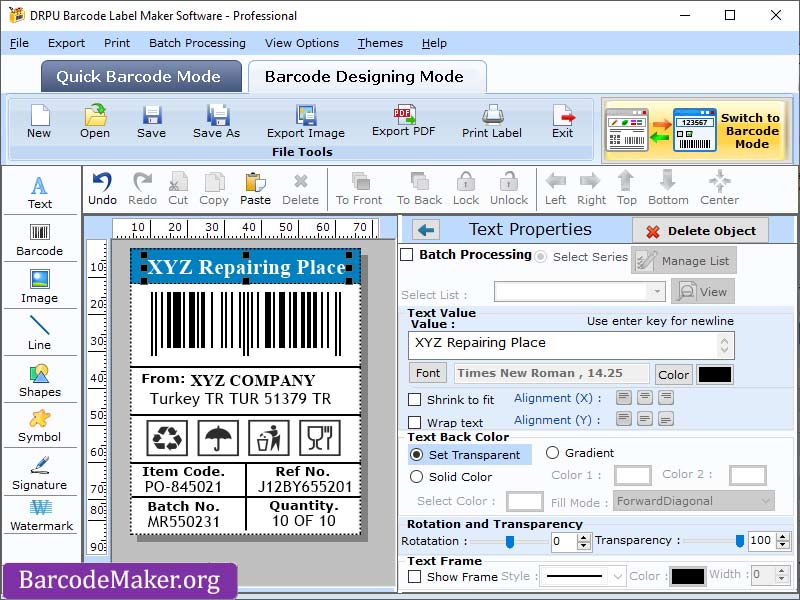
Task: Open the Themes menu
Action: click(x=379, y=43)
